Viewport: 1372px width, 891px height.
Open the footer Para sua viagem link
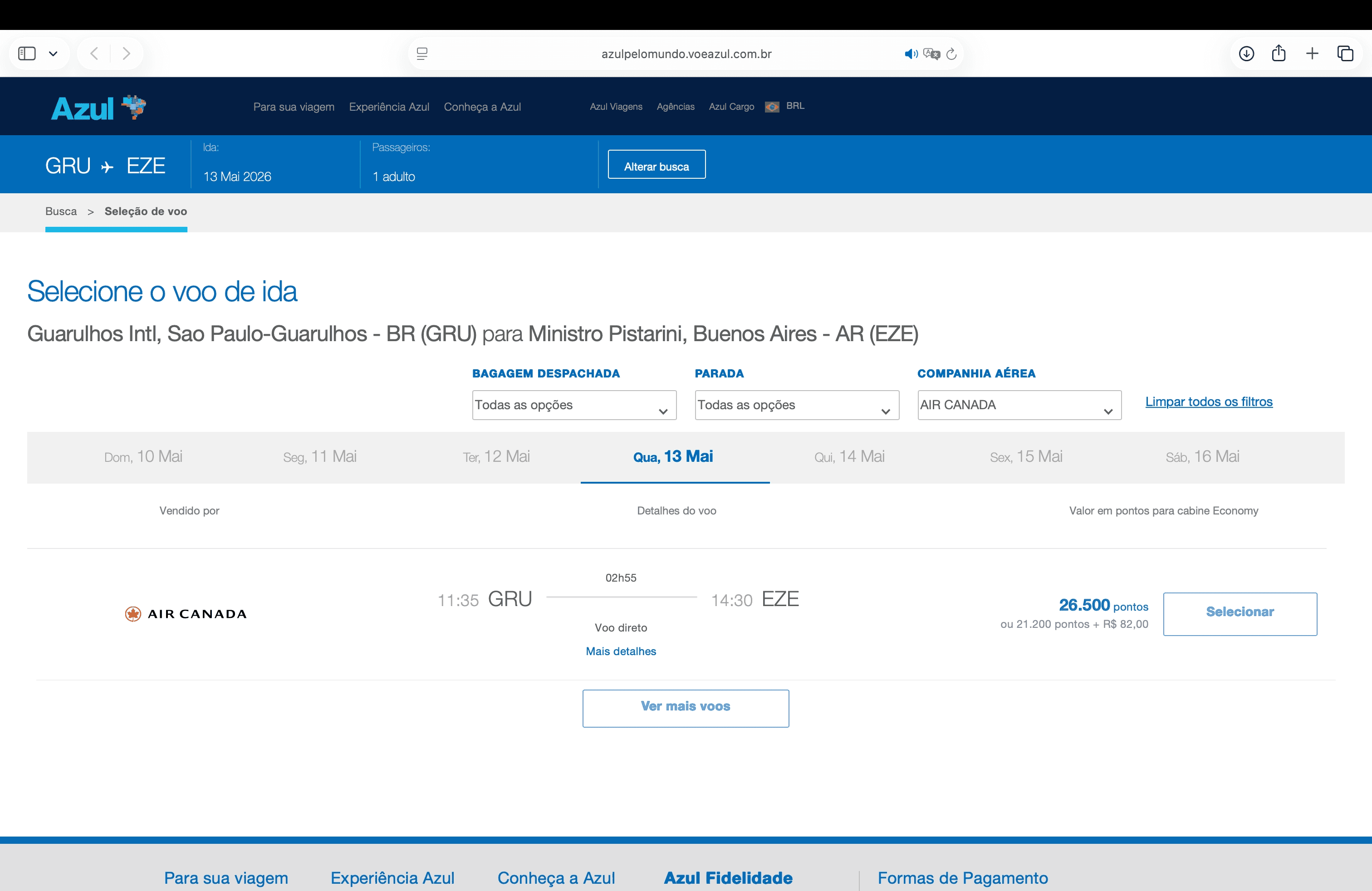point(226,878)
